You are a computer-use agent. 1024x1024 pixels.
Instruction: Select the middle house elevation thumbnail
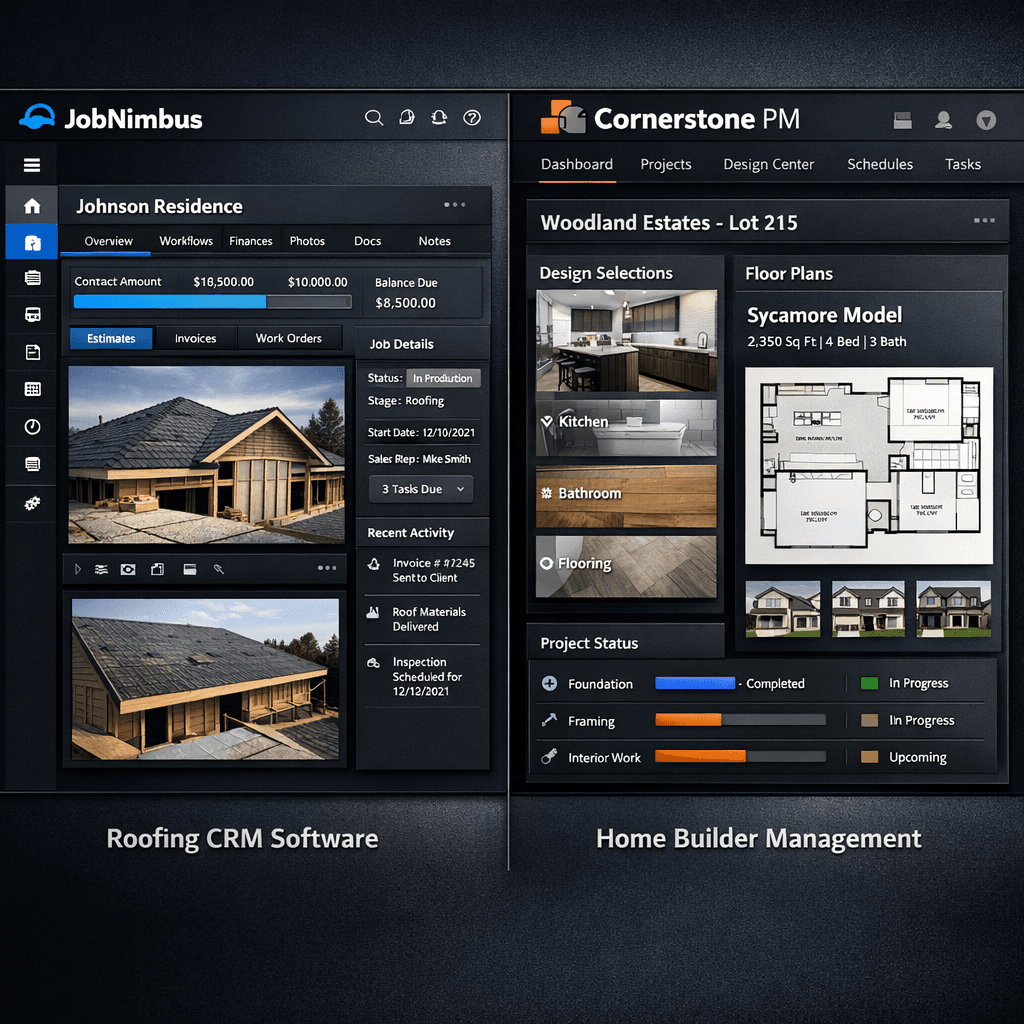868,609
